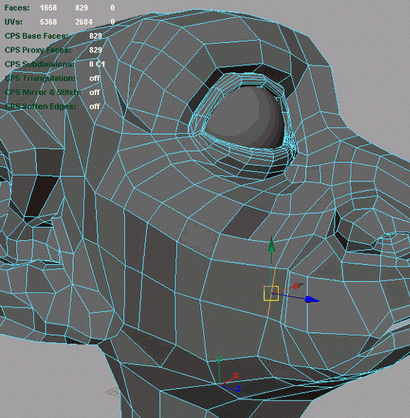The image size is (410, 418).
Task: Select the blue Z-axis move arrow
Action: click(x=312, y=300)
